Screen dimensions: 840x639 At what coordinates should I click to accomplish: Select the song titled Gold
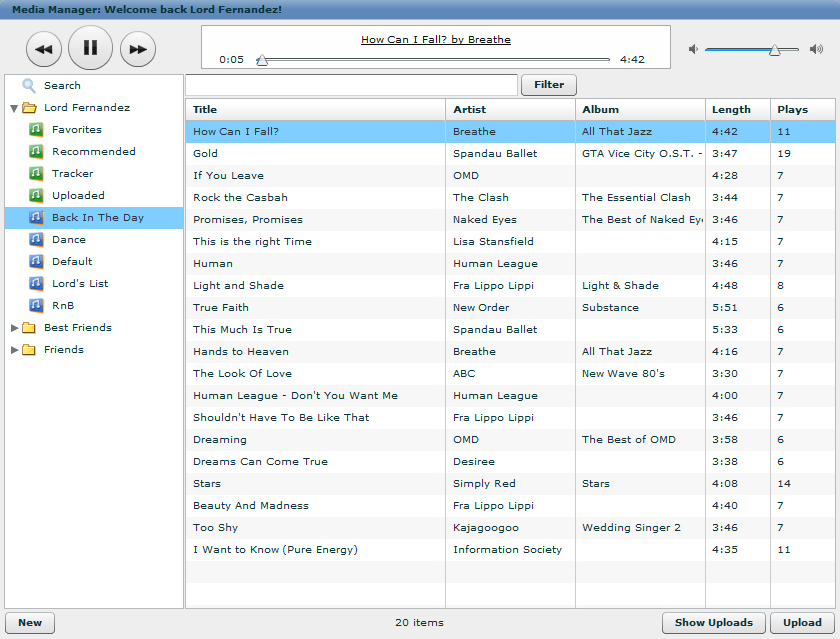click(205, 154)
